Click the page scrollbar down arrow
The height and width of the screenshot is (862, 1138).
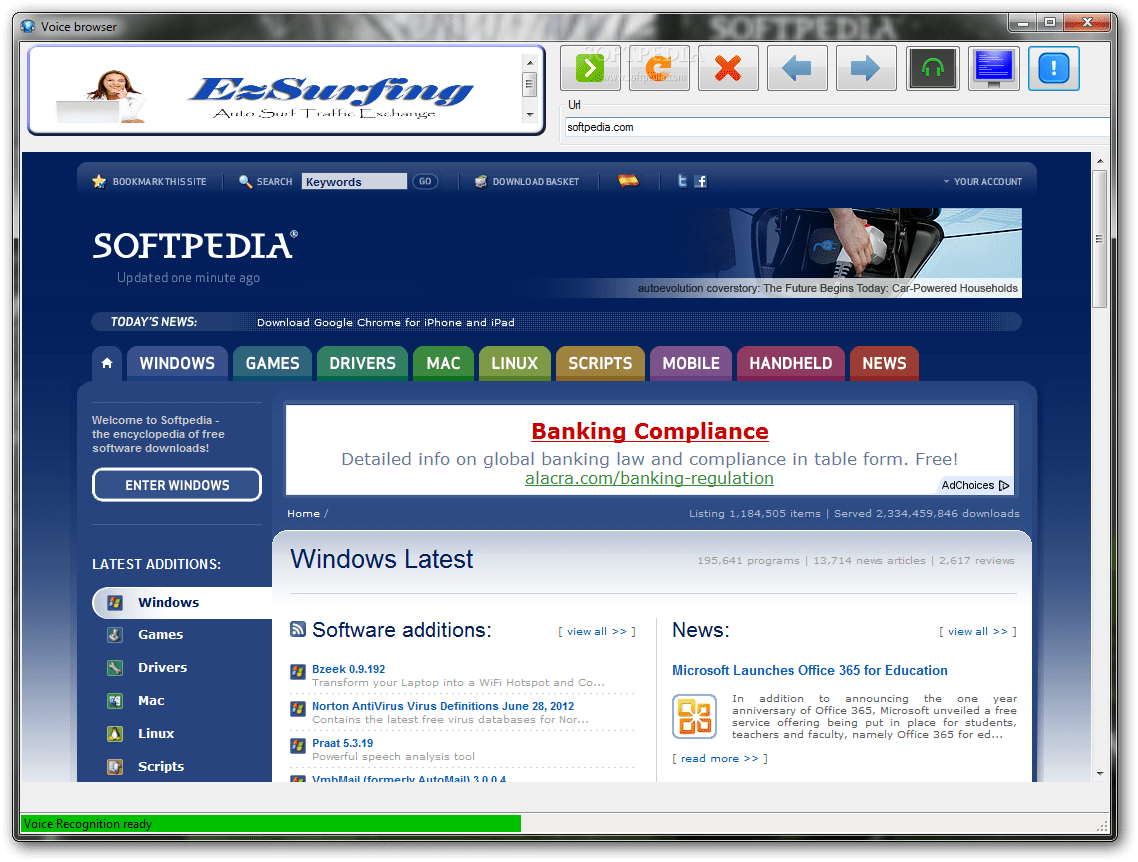point(1100,773)
